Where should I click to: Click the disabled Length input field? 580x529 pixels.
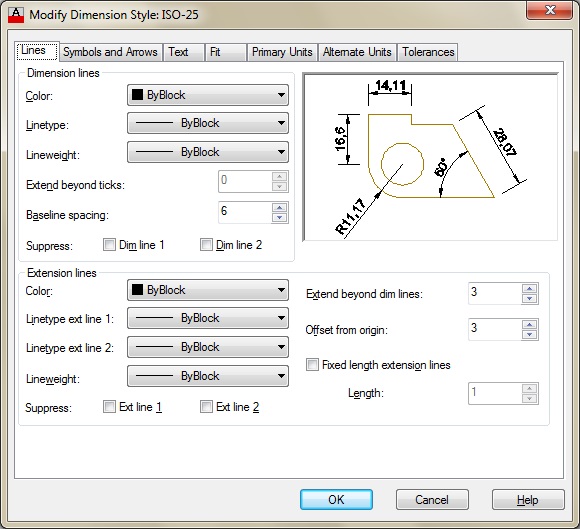click(495, 393)
